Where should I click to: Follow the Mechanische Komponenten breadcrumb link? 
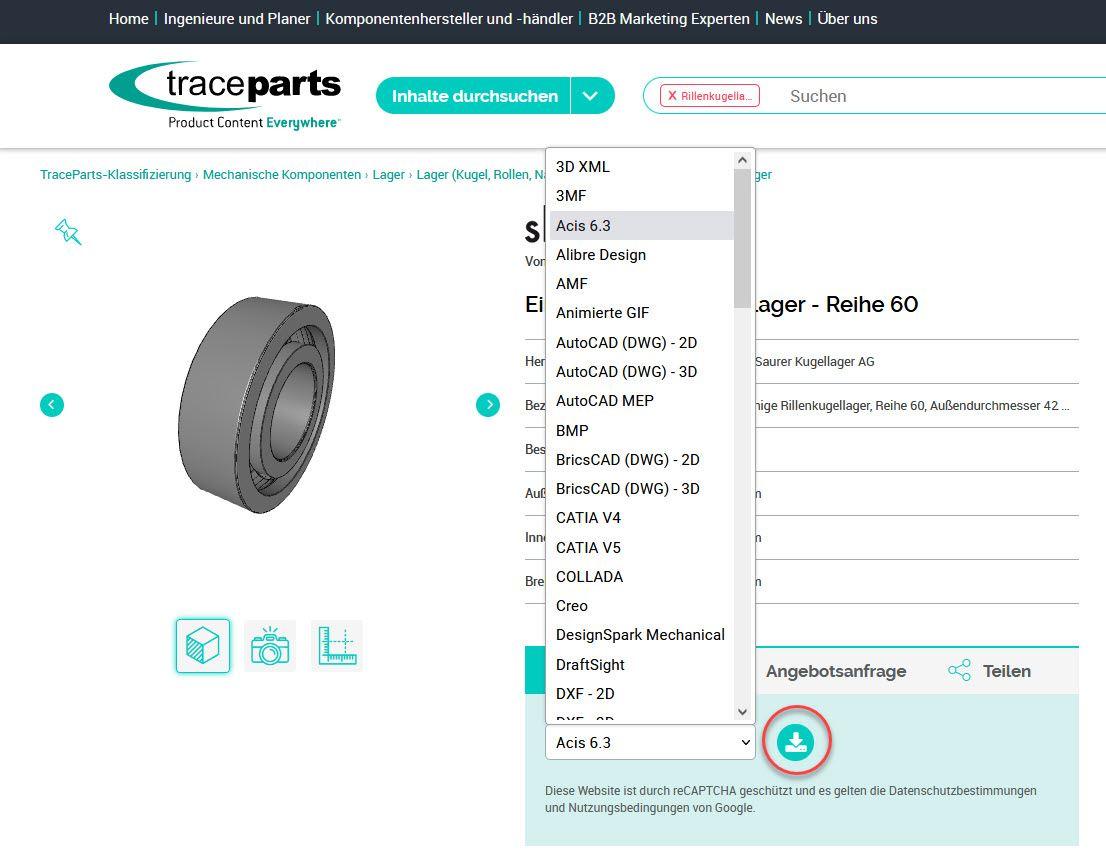(x=281, y=175)
